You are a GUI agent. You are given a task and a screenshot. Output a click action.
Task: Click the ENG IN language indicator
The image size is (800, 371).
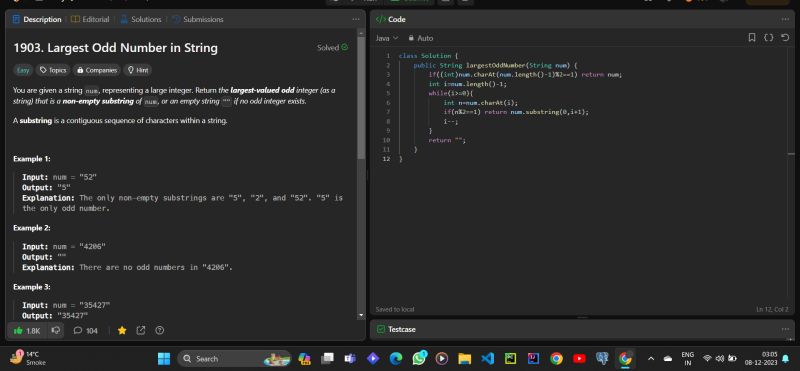(x=687, y=359)
